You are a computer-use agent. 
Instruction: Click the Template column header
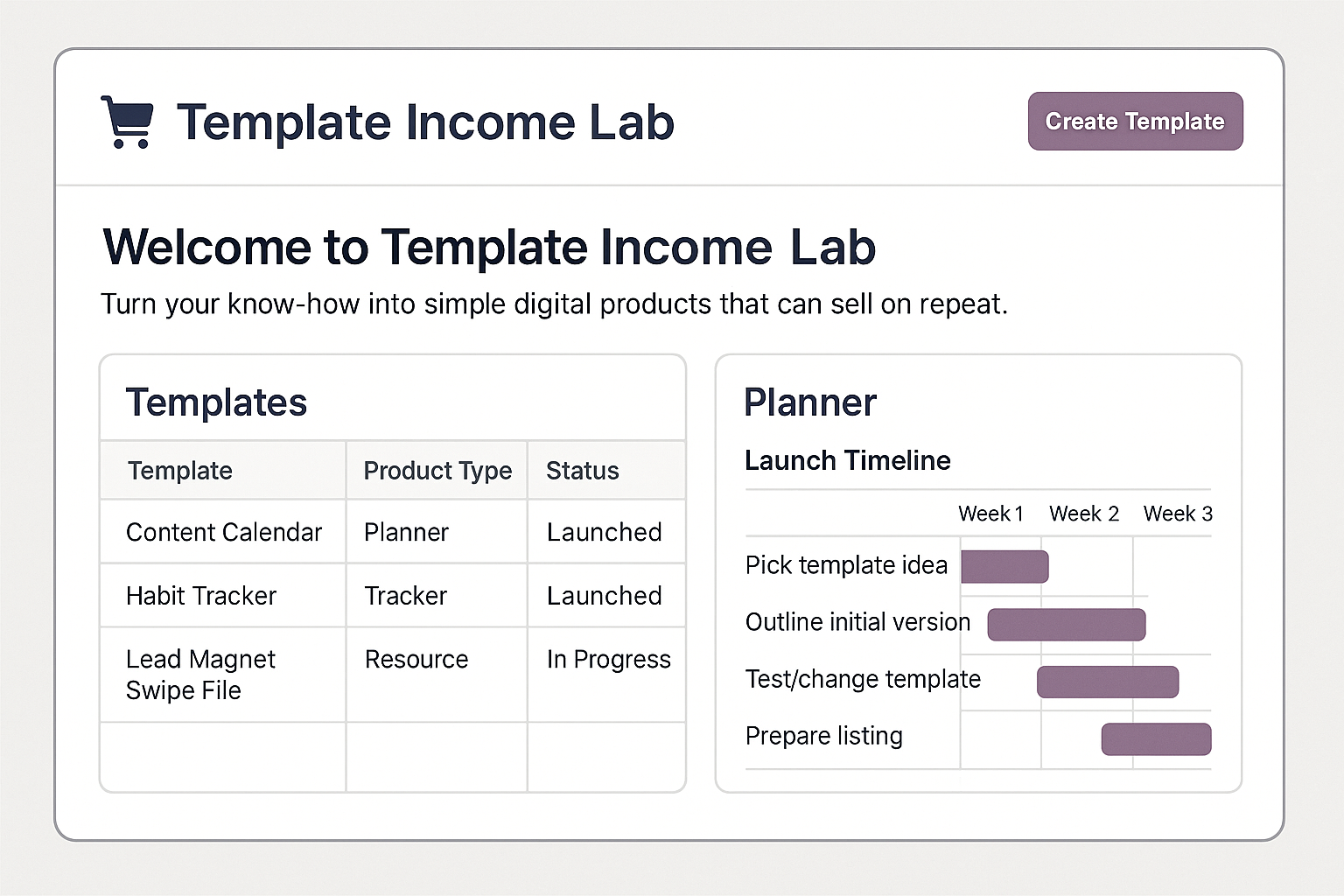179,470
